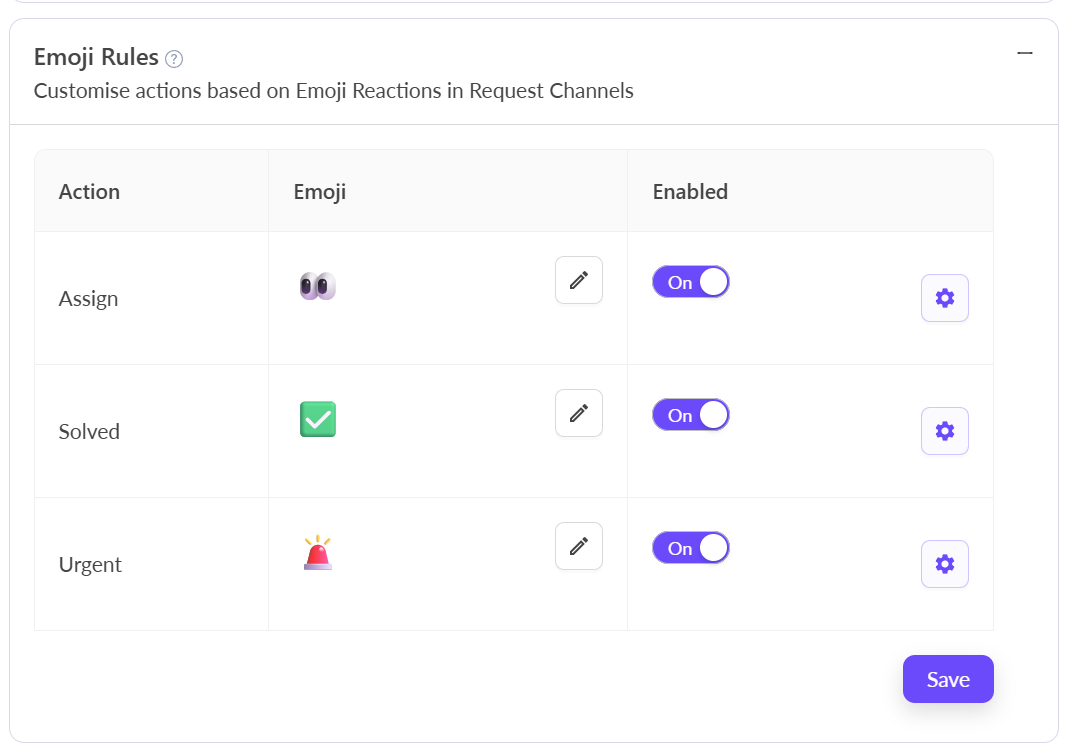Select the Urgent action label
The height and width of the screenshot is (755, 1074).
(90, 565)
